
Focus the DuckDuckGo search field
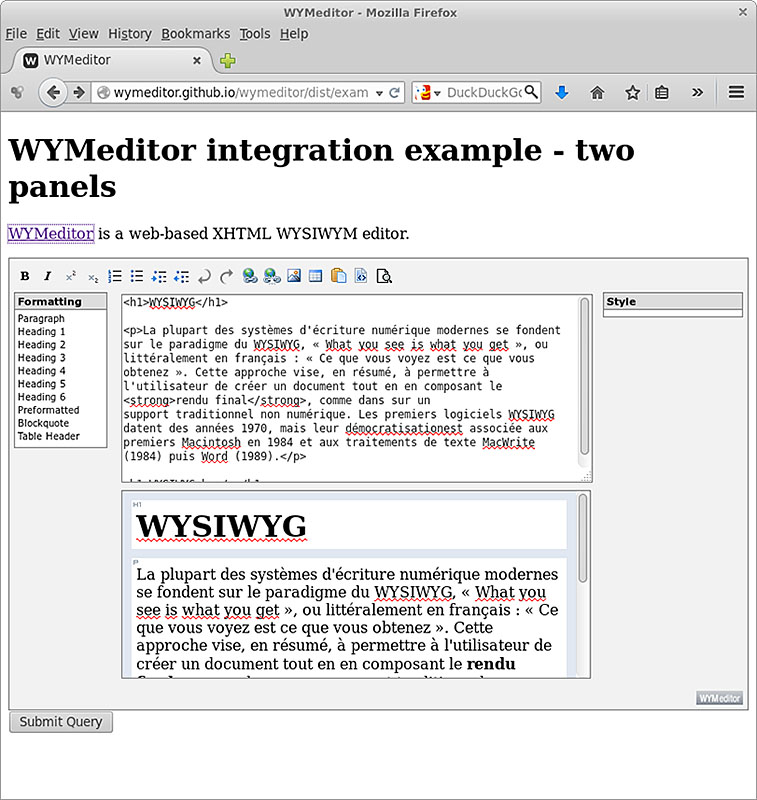pos(484,93)
